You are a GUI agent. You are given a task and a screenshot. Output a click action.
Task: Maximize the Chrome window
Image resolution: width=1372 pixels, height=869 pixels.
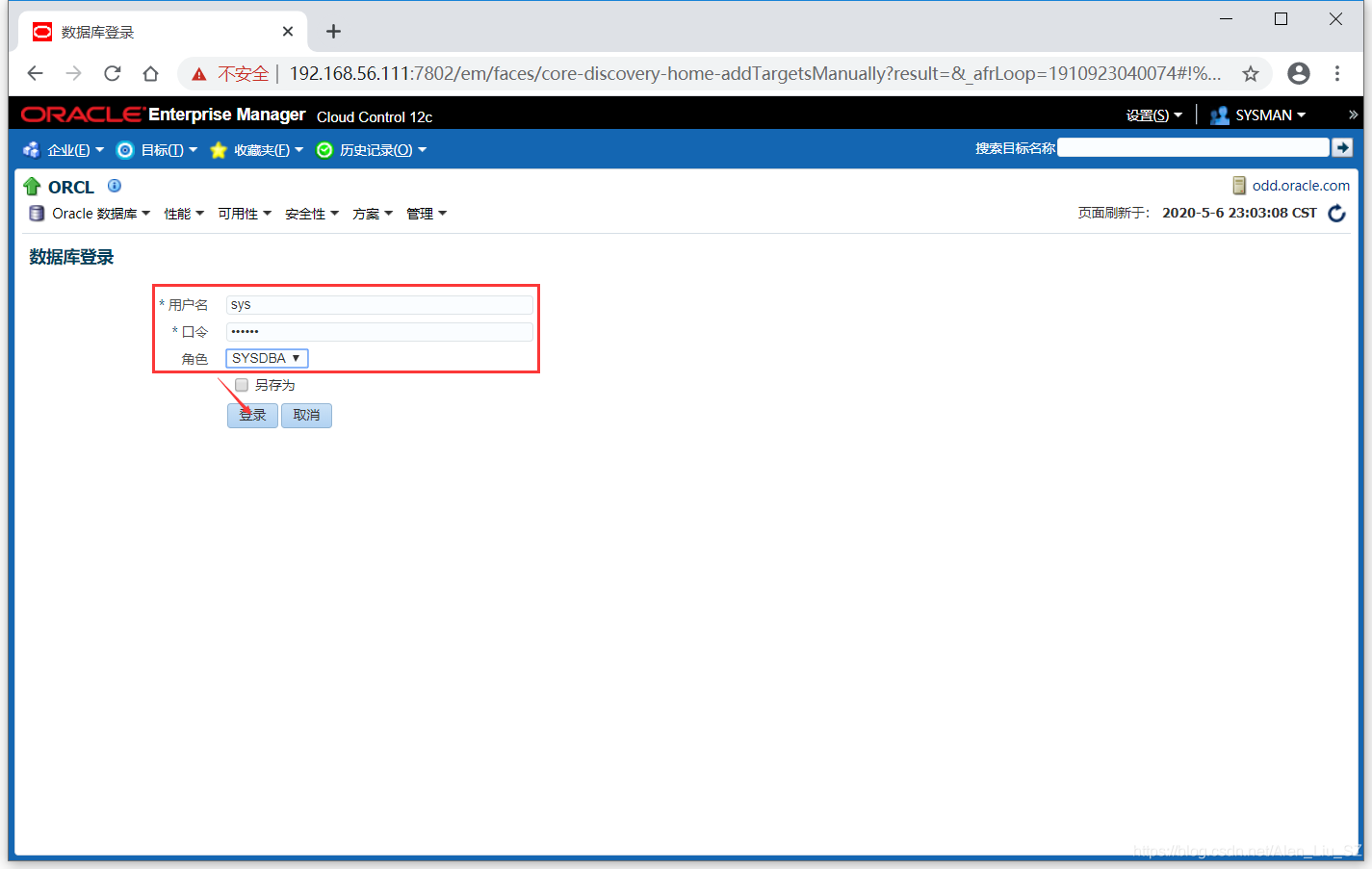[x=1281, y=19]
